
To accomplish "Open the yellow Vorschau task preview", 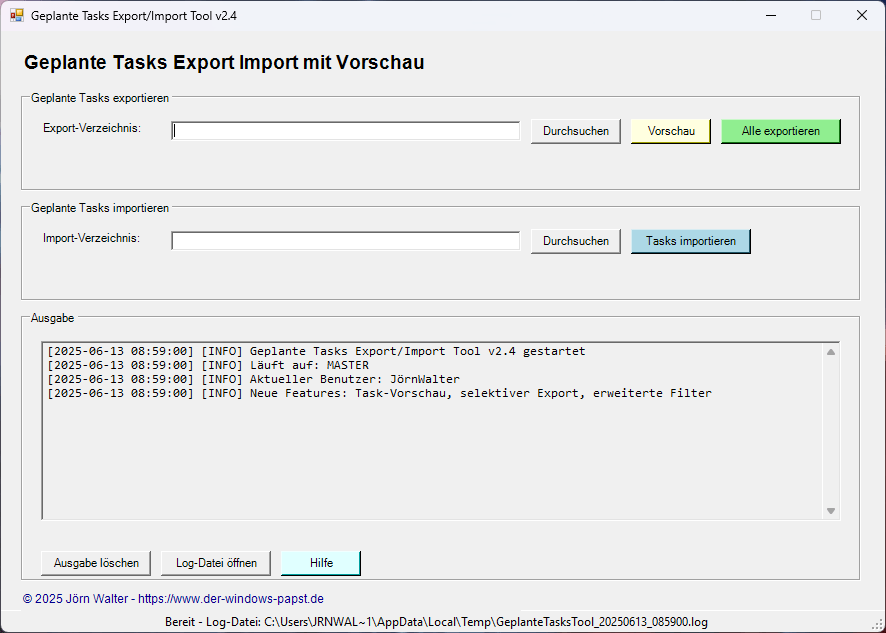I will [670, 131].
